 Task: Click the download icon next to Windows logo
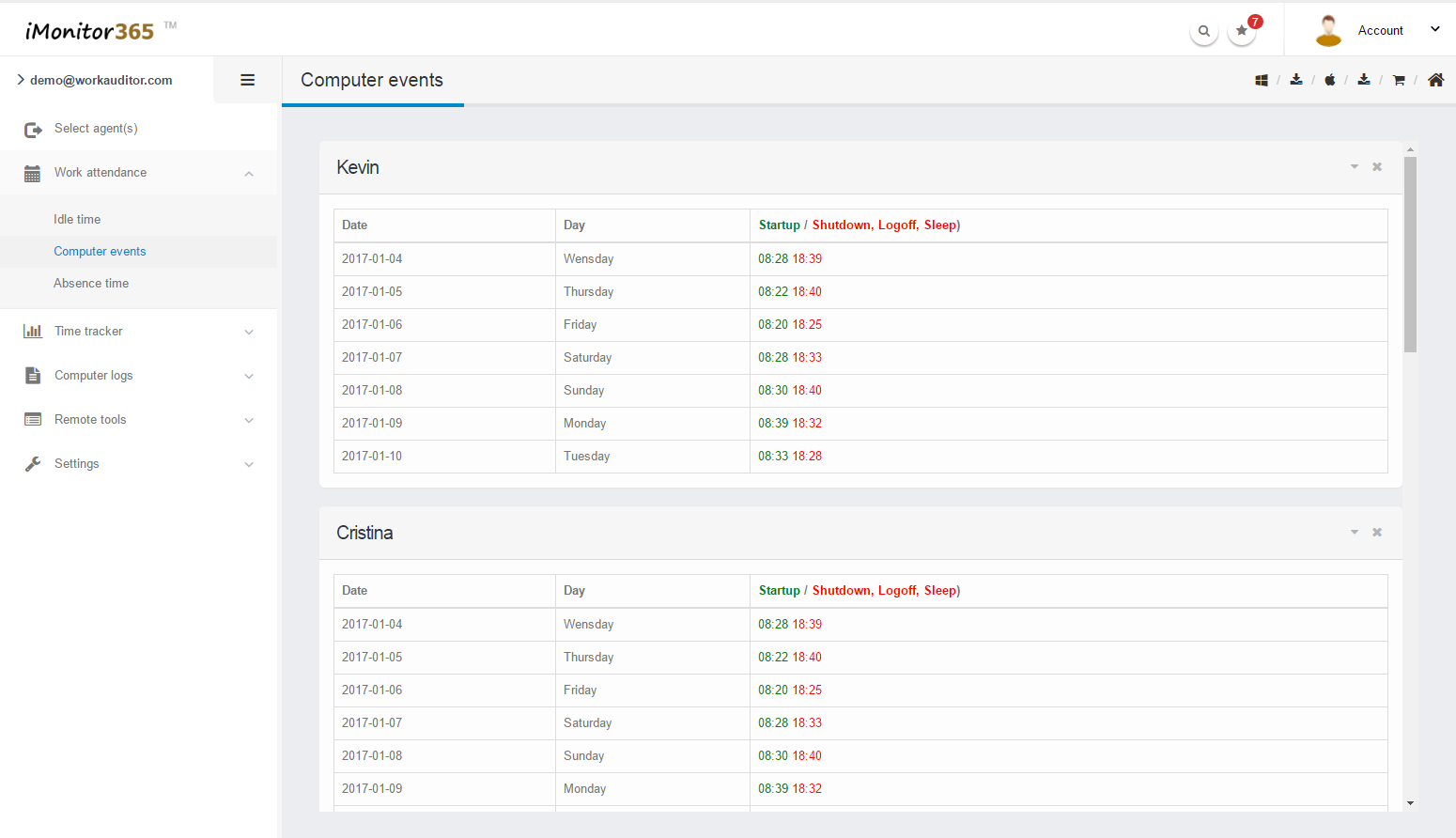click(1296, 80)
